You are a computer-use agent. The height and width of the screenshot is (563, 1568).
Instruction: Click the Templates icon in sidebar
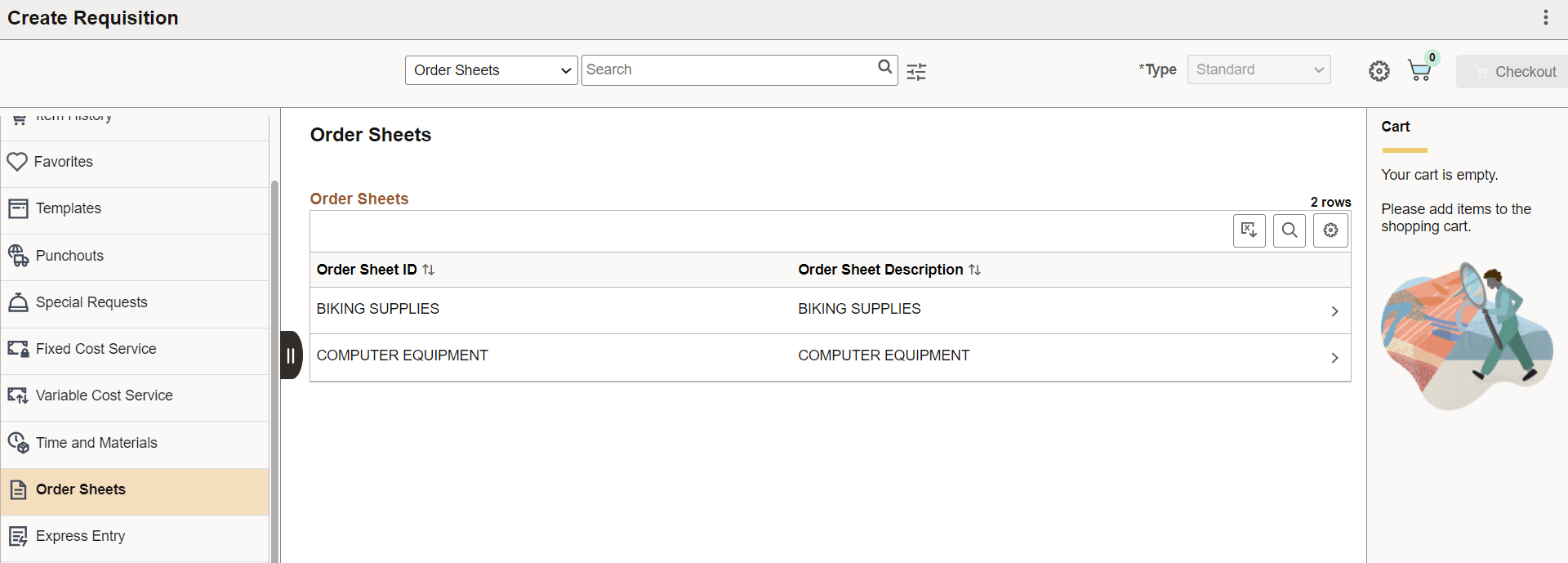pyautogui.click(x=18, y=208)
